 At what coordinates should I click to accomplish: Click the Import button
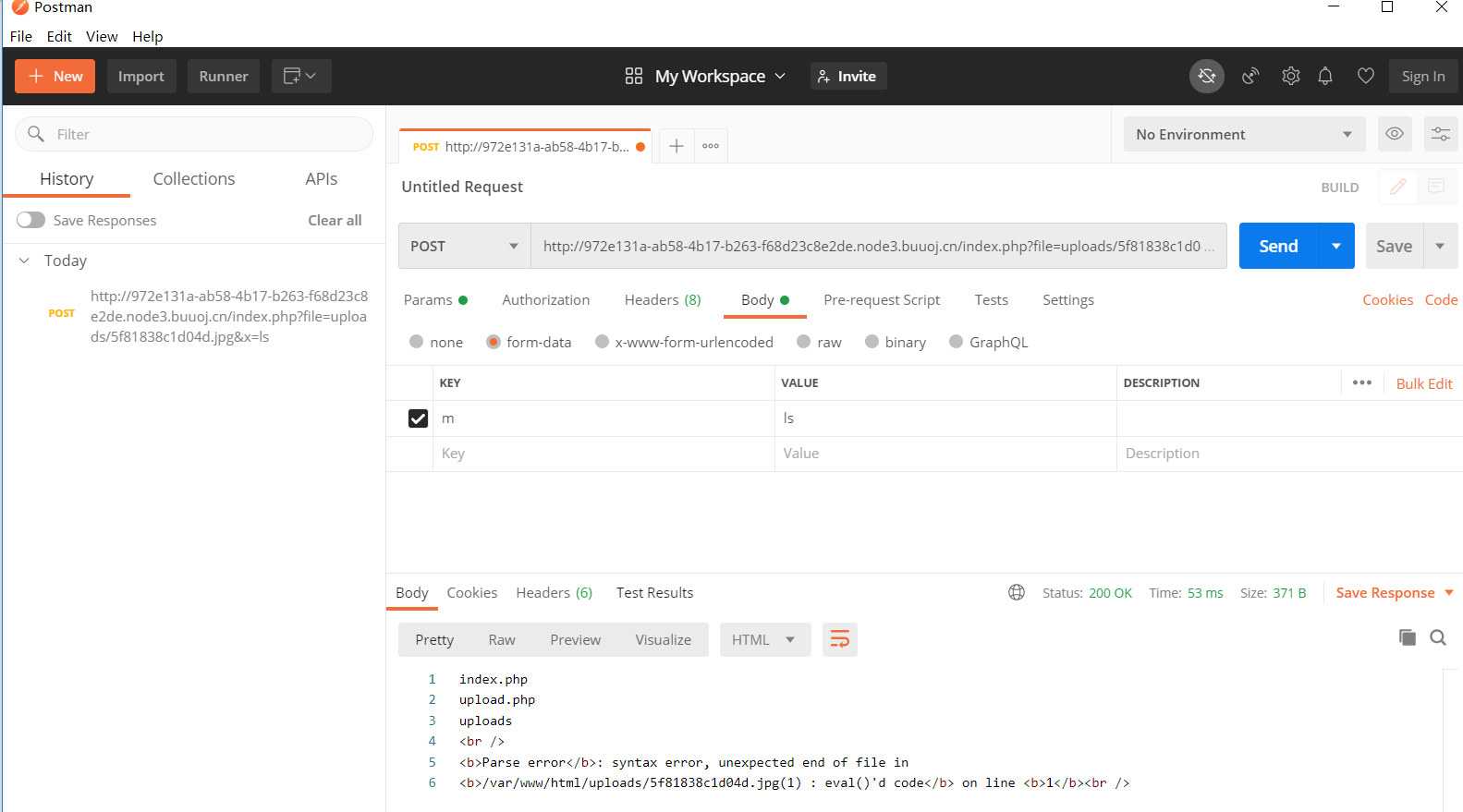point(141,76)
